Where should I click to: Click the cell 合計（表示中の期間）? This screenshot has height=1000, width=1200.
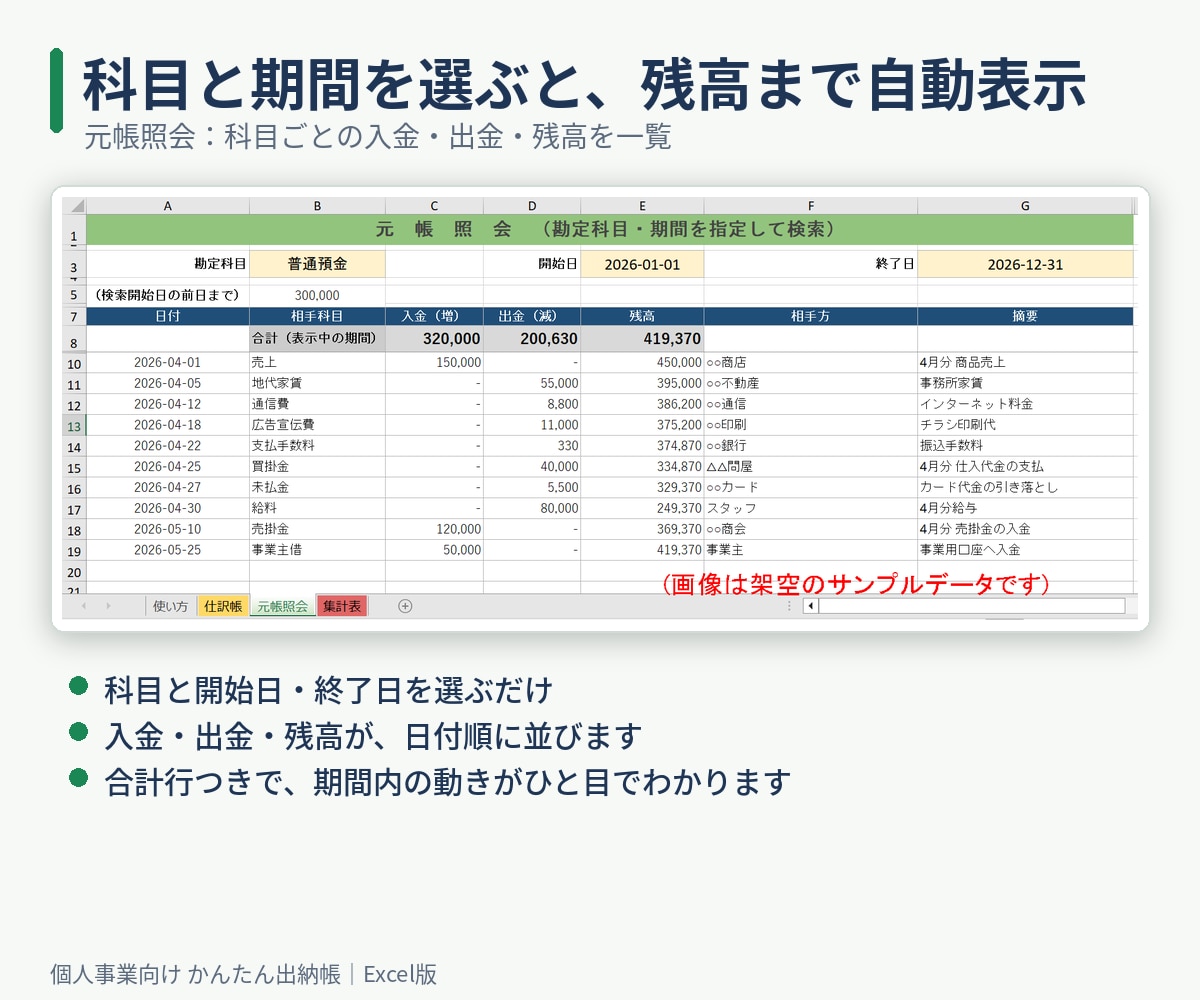pyautogui.click(x=317, y=338)
